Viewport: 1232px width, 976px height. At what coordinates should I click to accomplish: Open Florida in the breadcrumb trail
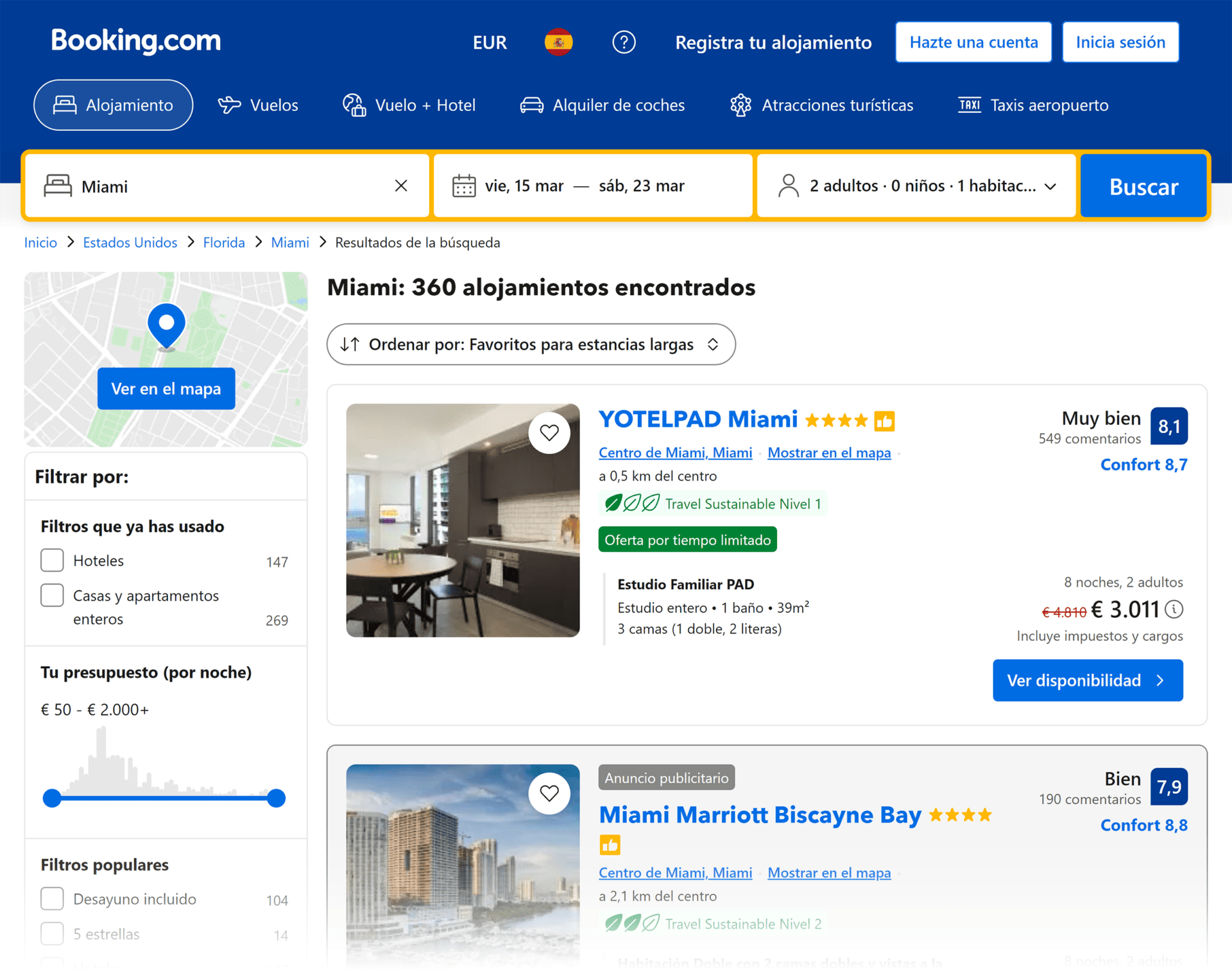(224, 242)
